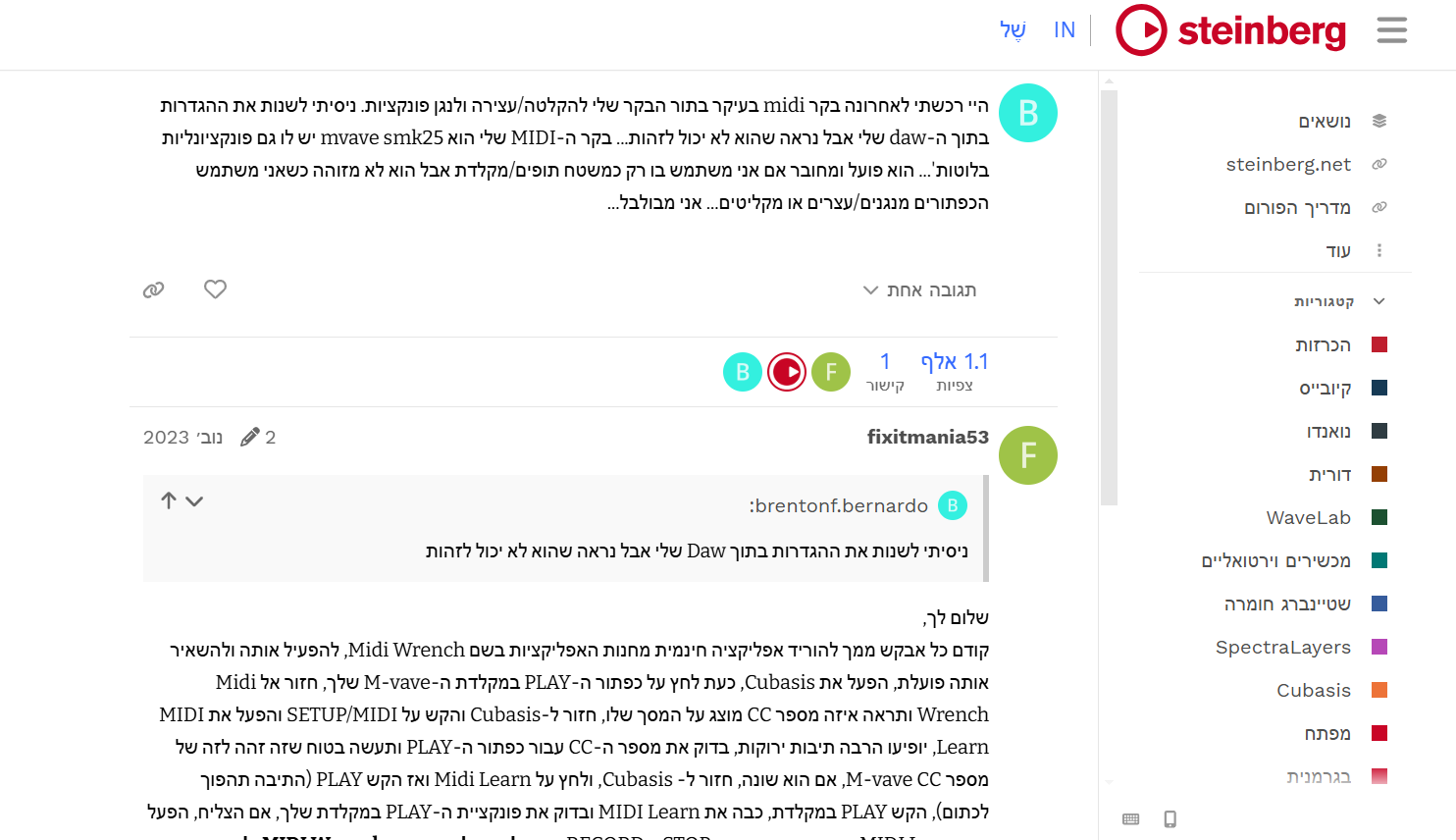1456x840 pixels.
Task: Click the keyboard shortcuts icon in sidebar footer
Action: click(1131, 819)
